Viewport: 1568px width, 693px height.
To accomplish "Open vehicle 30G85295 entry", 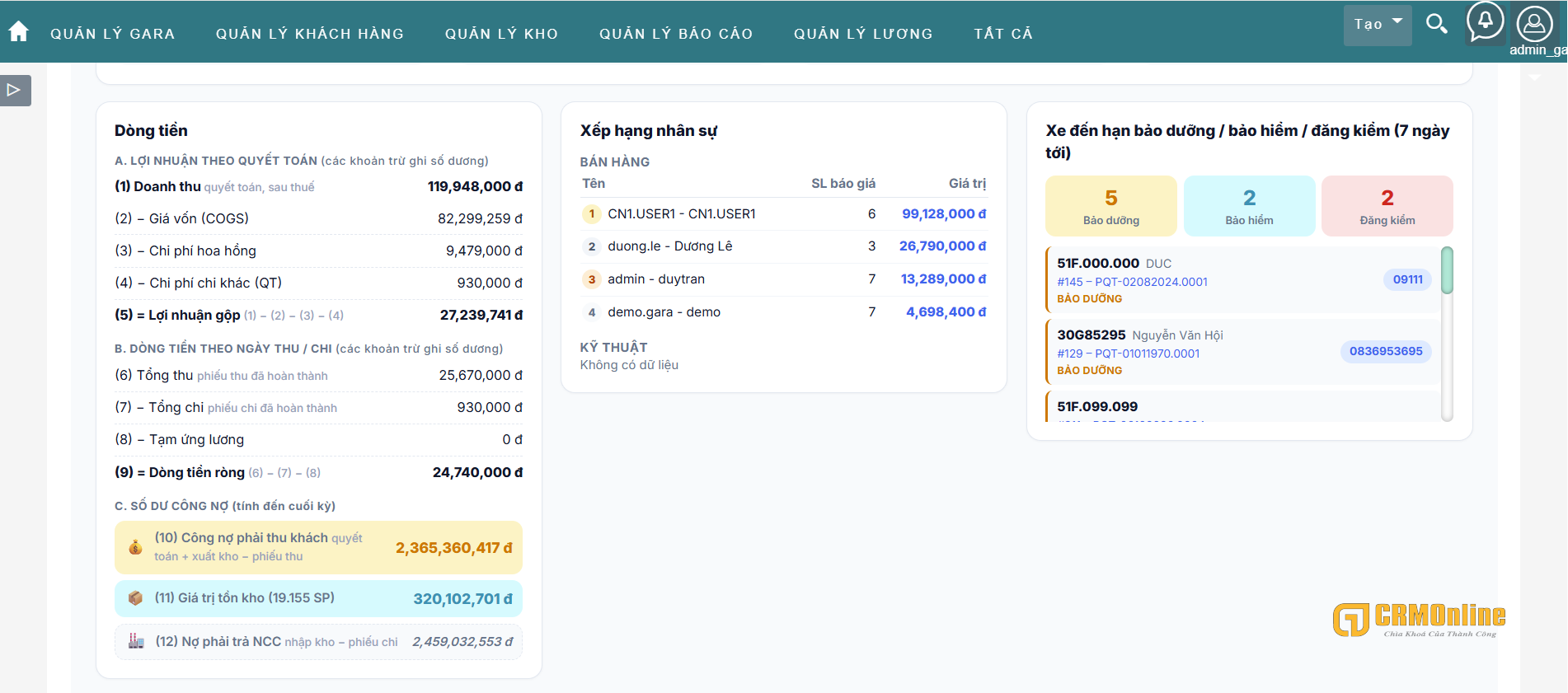I will [1243, 352].
